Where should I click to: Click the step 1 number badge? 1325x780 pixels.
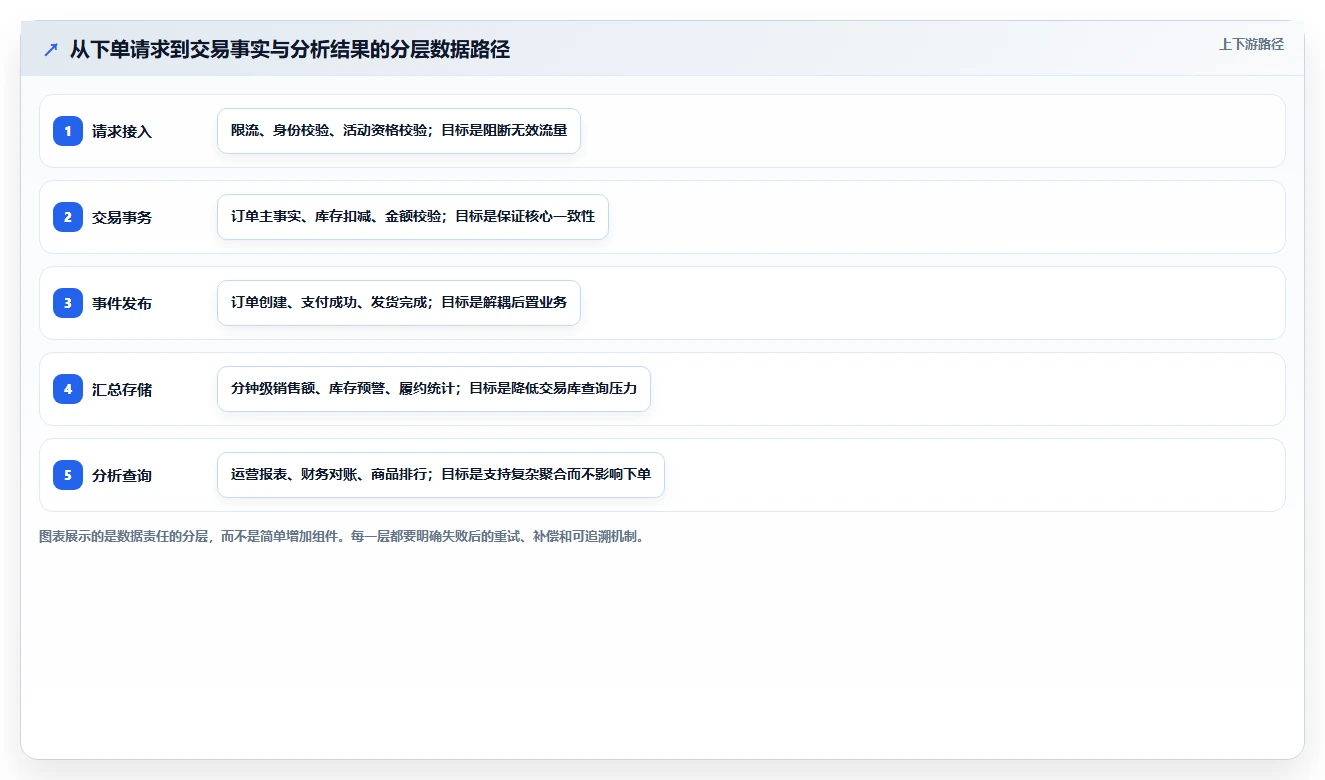(x=68, y=131)
